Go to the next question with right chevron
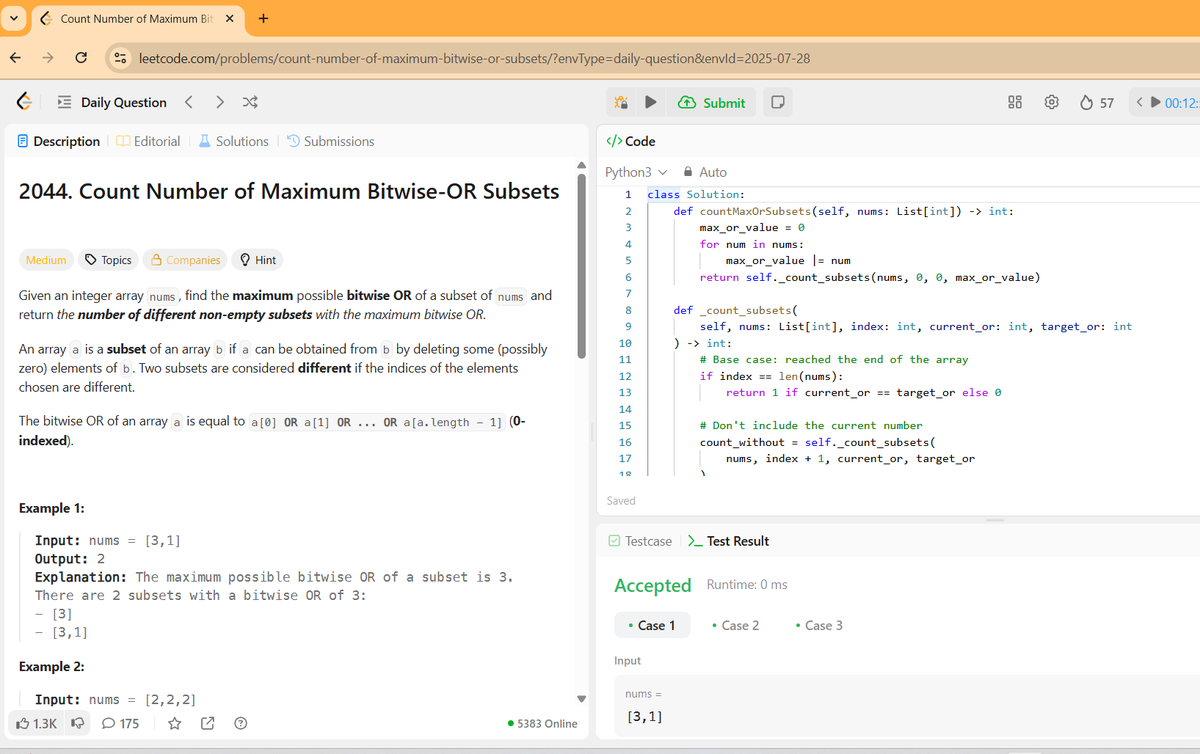 click(x=219, y=102)
